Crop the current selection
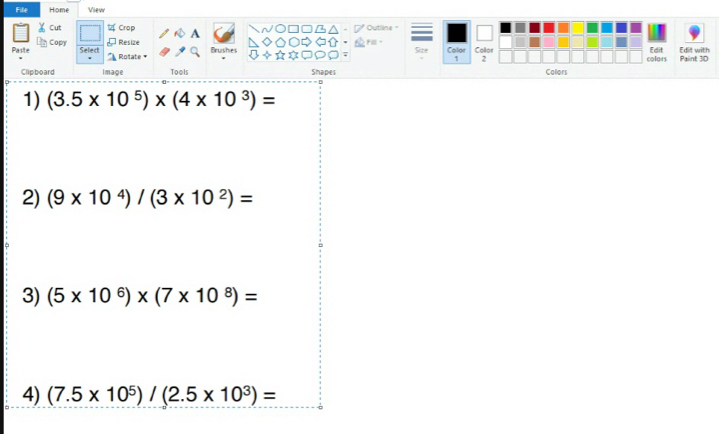719x434 pixels. pos(122,28)
